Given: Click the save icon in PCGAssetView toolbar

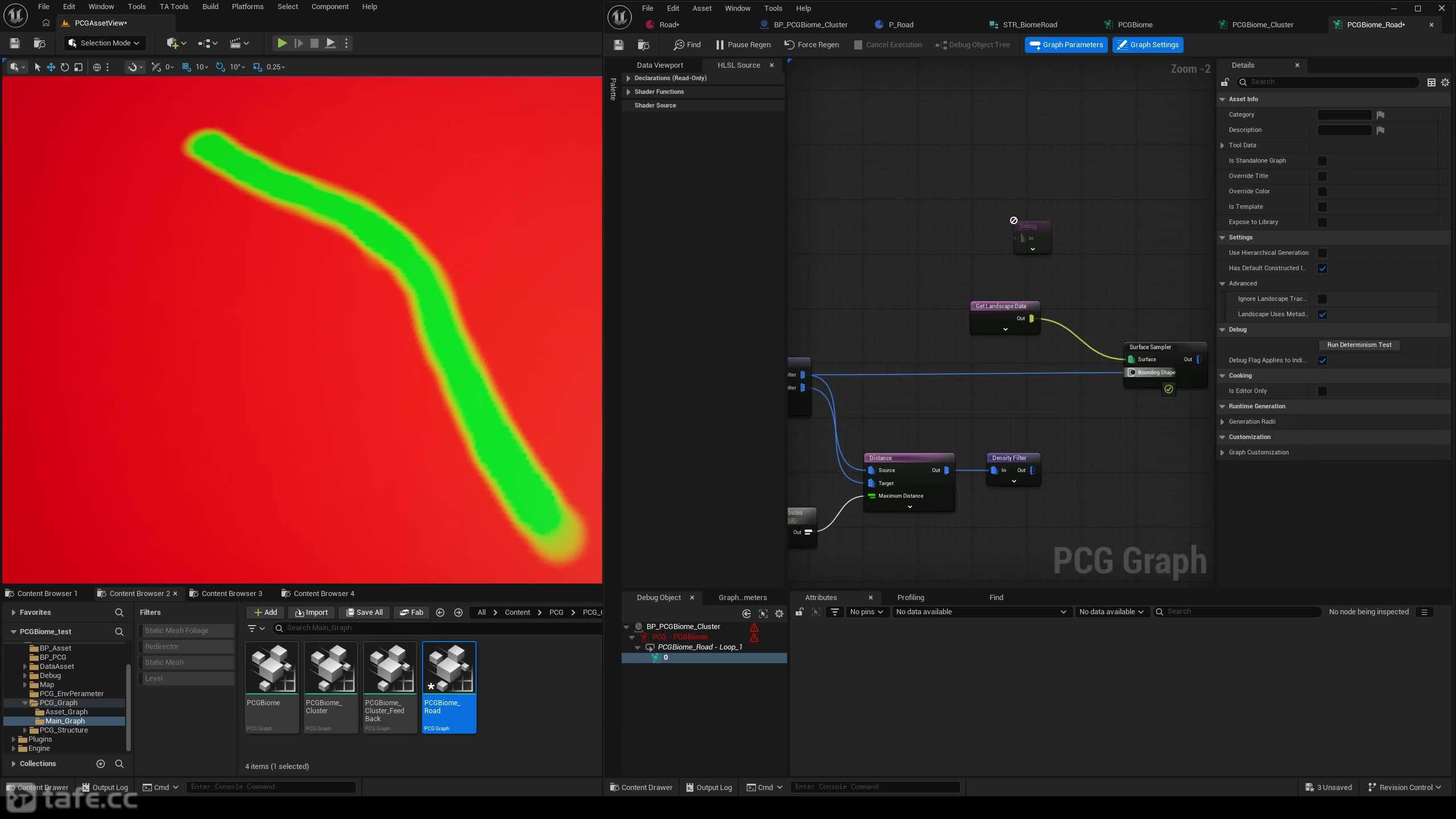Looking at the screenshot, I should 15,43.
